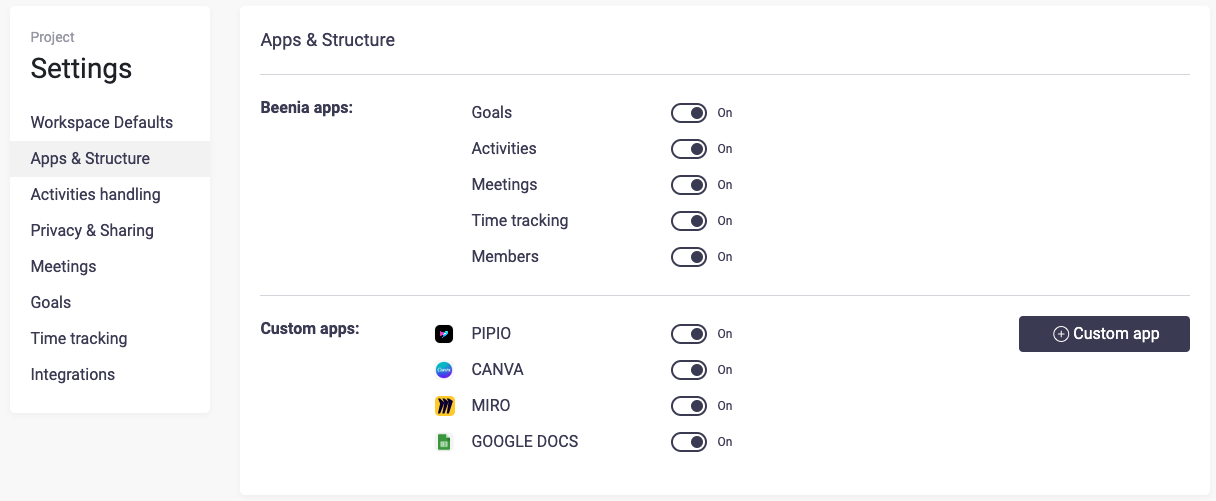The height and width of the screenshot is (501, 1216).
Task: Go to Activities handling settings
Action: coord(96,195)
